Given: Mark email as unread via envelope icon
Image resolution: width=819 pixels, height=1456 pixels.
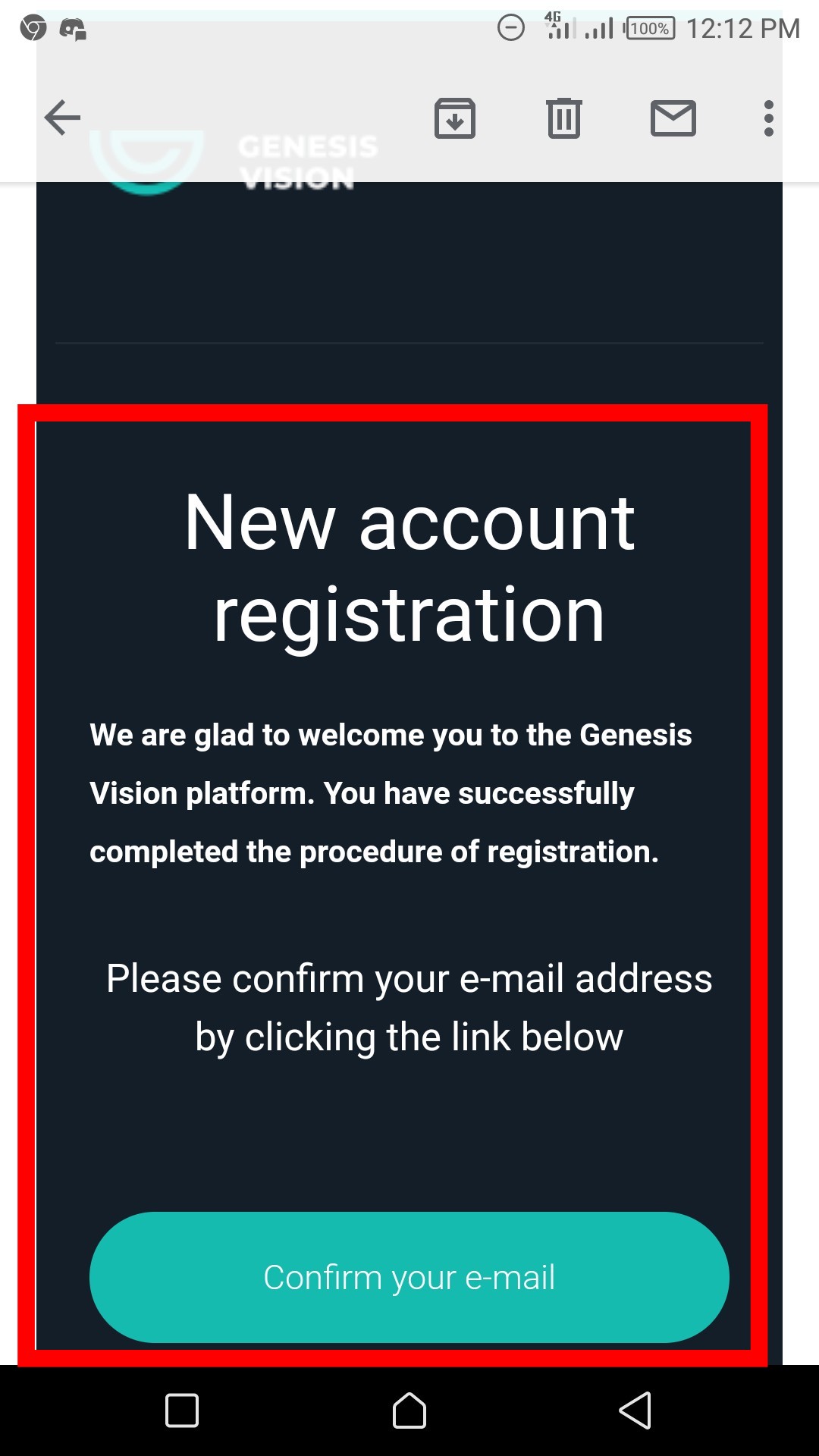Looking at the screenshot, I should (673, 118).
